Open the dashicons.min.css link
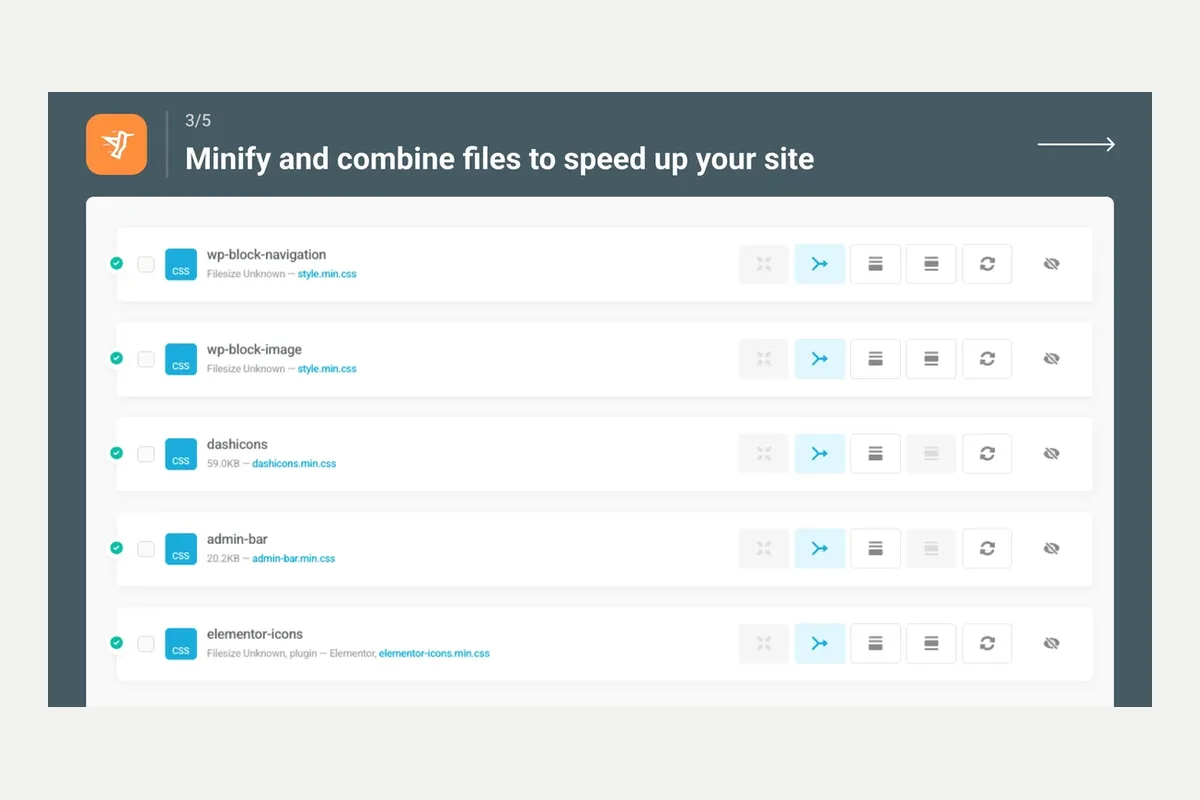 pos(294,464)
